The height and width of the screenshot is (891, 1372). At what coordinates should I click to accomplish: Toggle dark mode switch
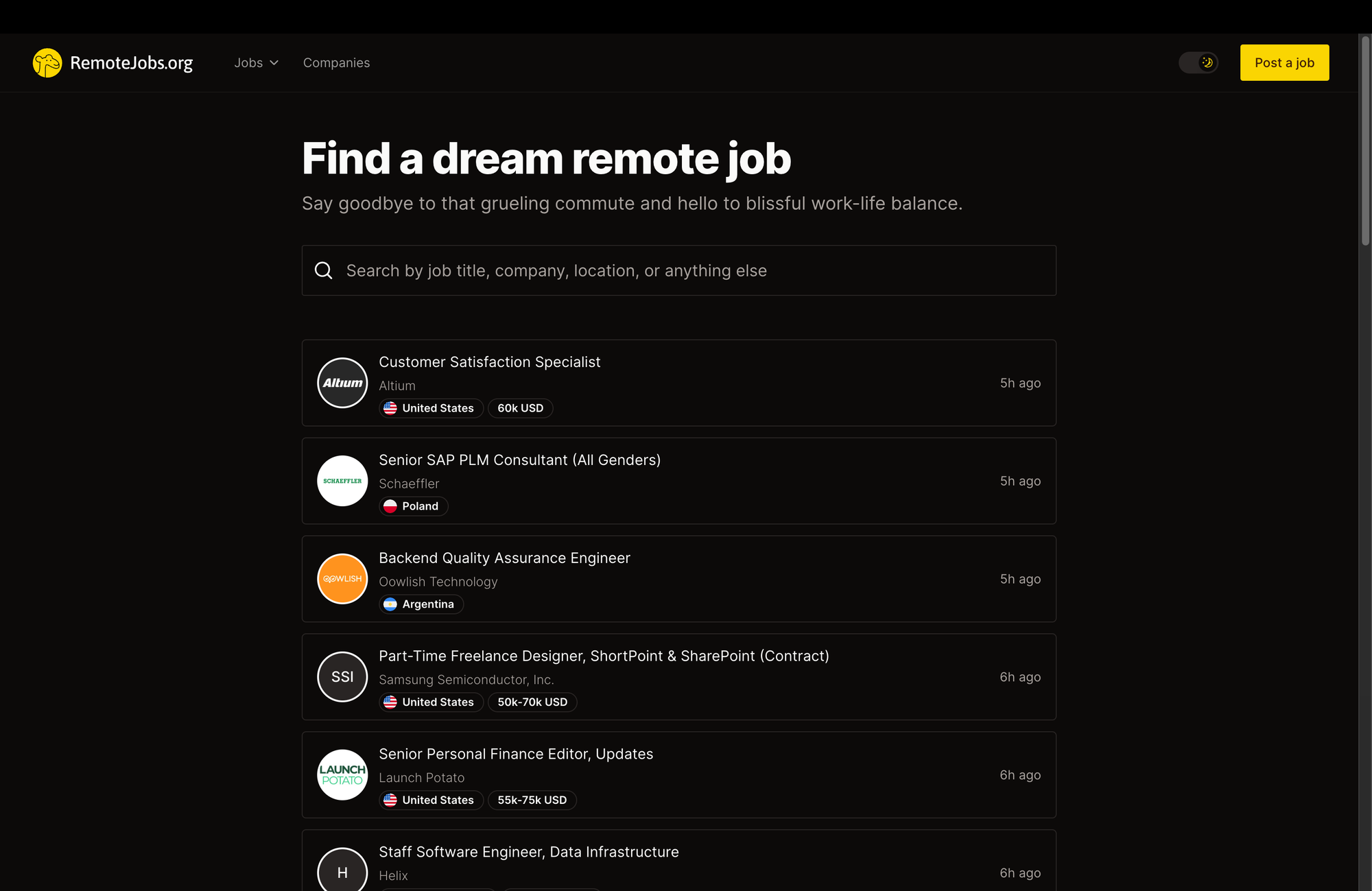coord(1198,62)
